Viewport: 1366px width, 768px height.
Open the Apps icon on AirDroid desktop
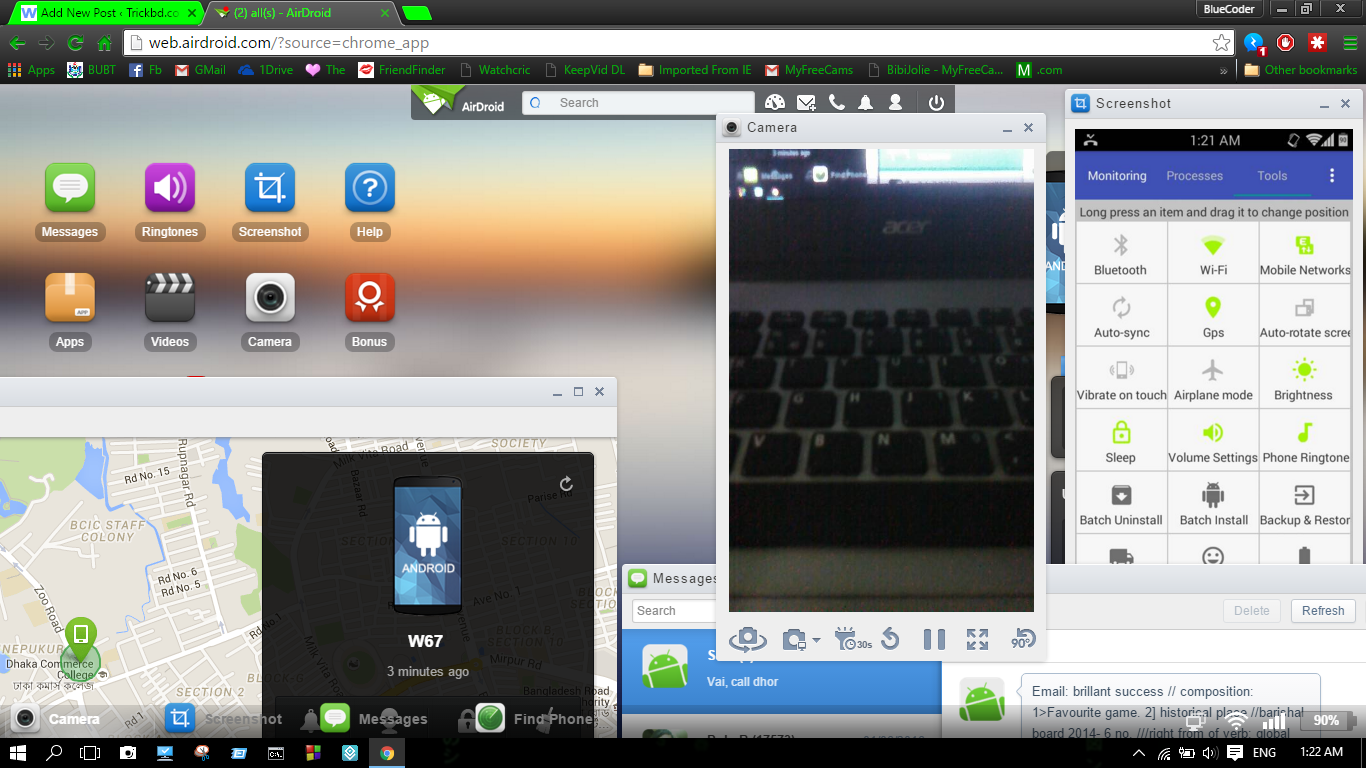(x=70, y=298)
